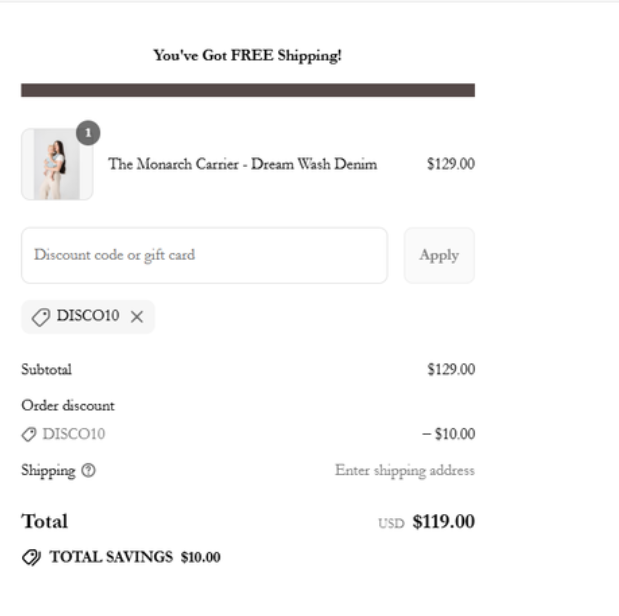Click the tag icon under Order discount
This screenshot has width=619, height=616.
29,434
